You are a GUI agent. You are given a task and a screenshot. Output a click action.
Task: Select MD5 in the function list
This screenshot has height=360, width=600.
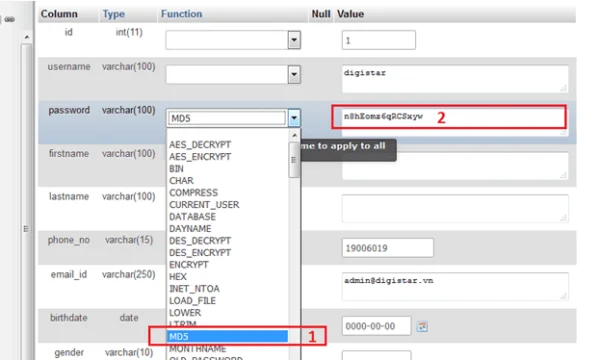[x=228, y=336]
